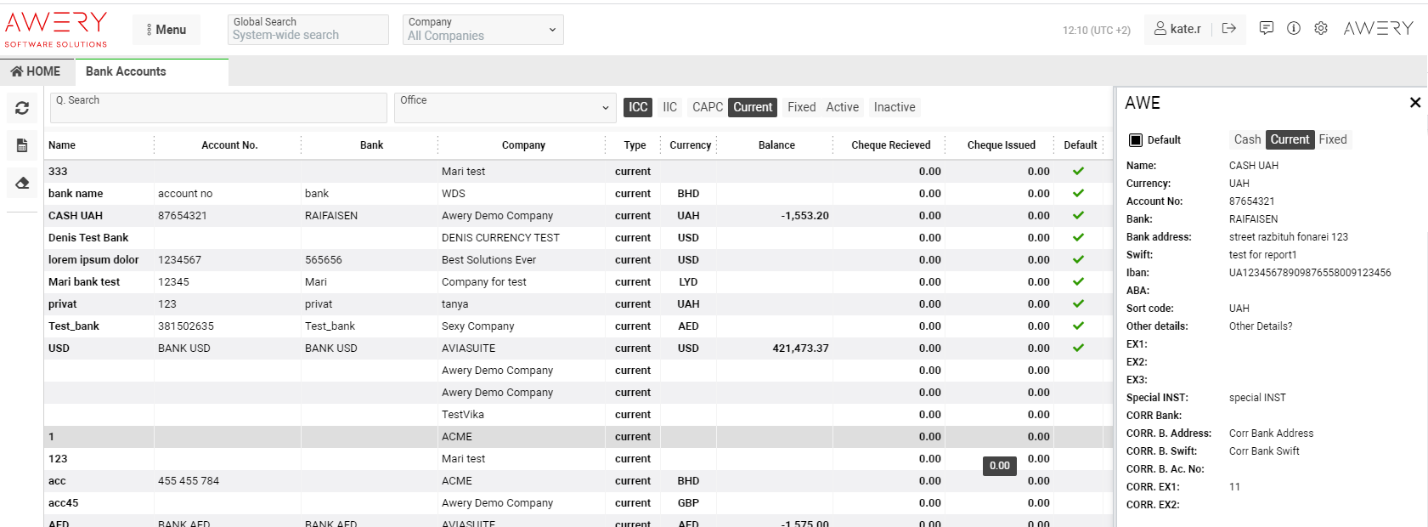Image resolution: width=1428 pixels, height=527 pixels.
Task: Switch to the HOME tab
Action: tap(36, 72)
